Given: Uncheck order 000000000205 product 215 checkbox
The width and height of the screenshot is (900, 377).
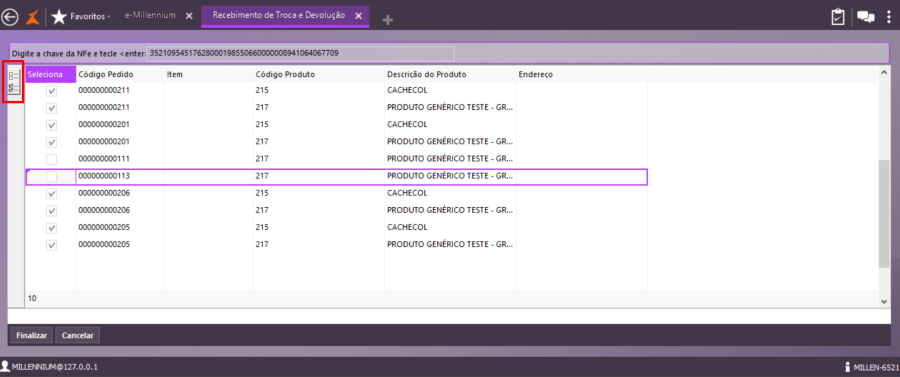Looking at the screenshot, I should 52,228.
